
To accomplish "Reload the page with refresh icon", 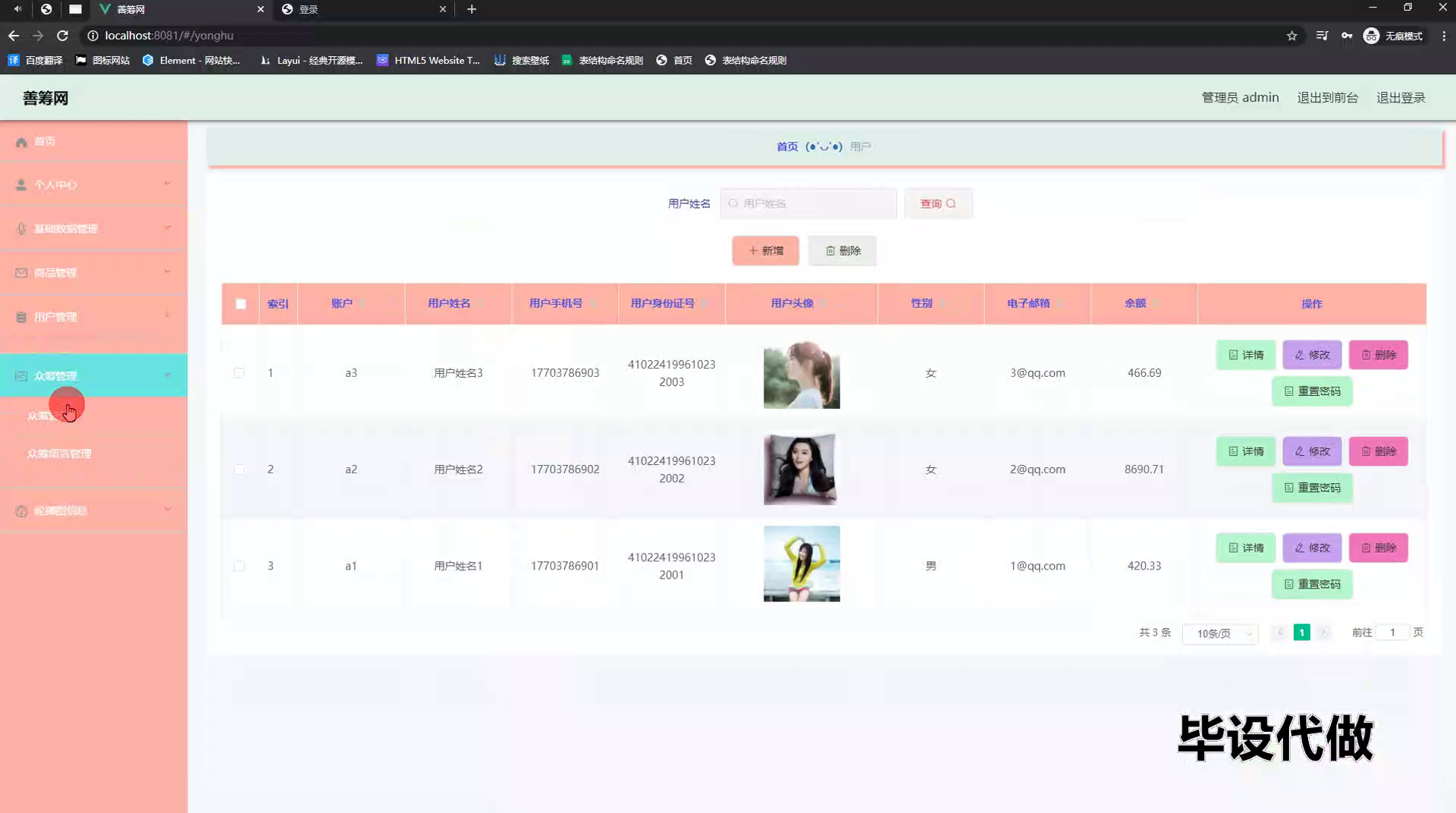I will [63, 36].
